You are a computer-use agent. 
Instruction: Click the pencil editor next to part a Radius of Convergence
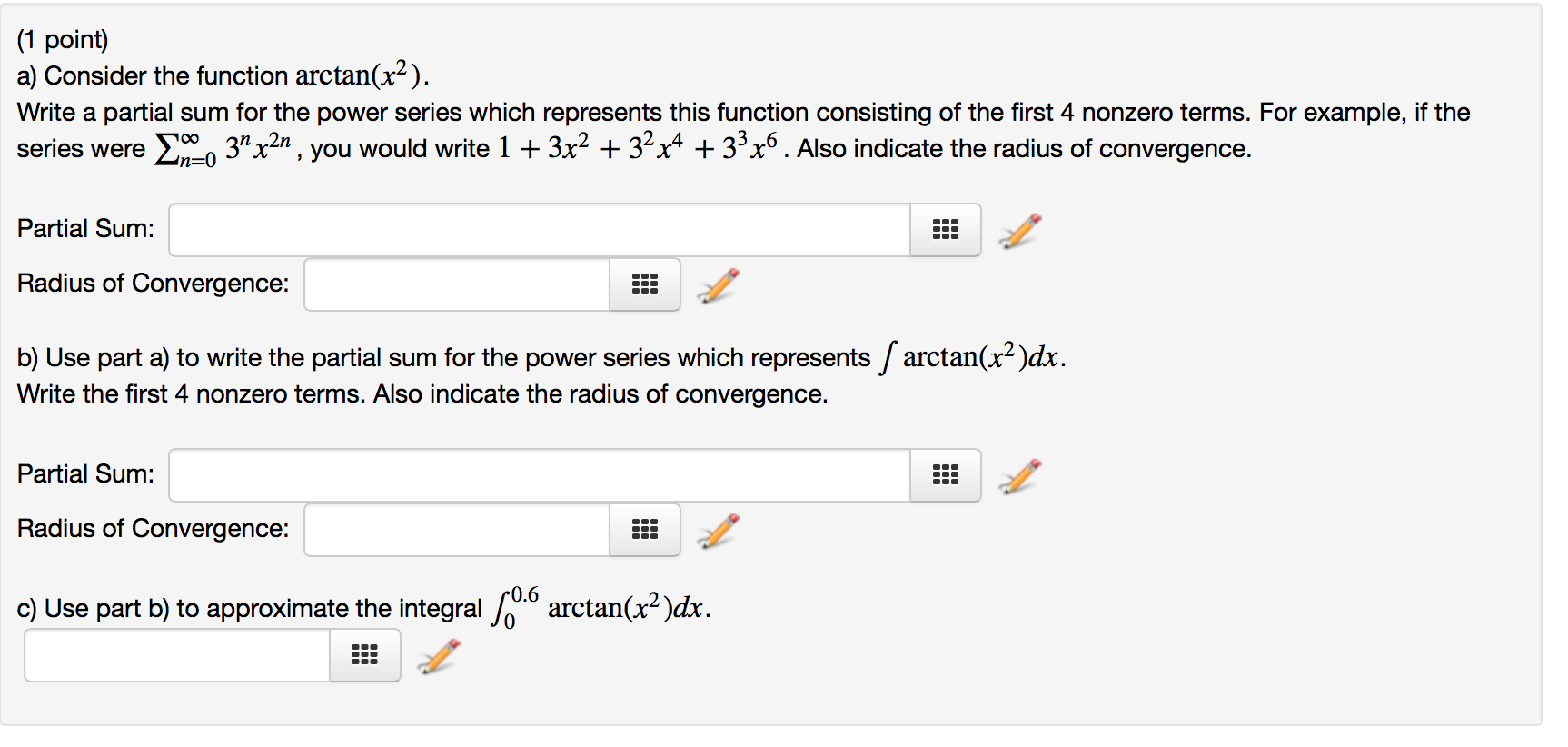pos(717,284)
